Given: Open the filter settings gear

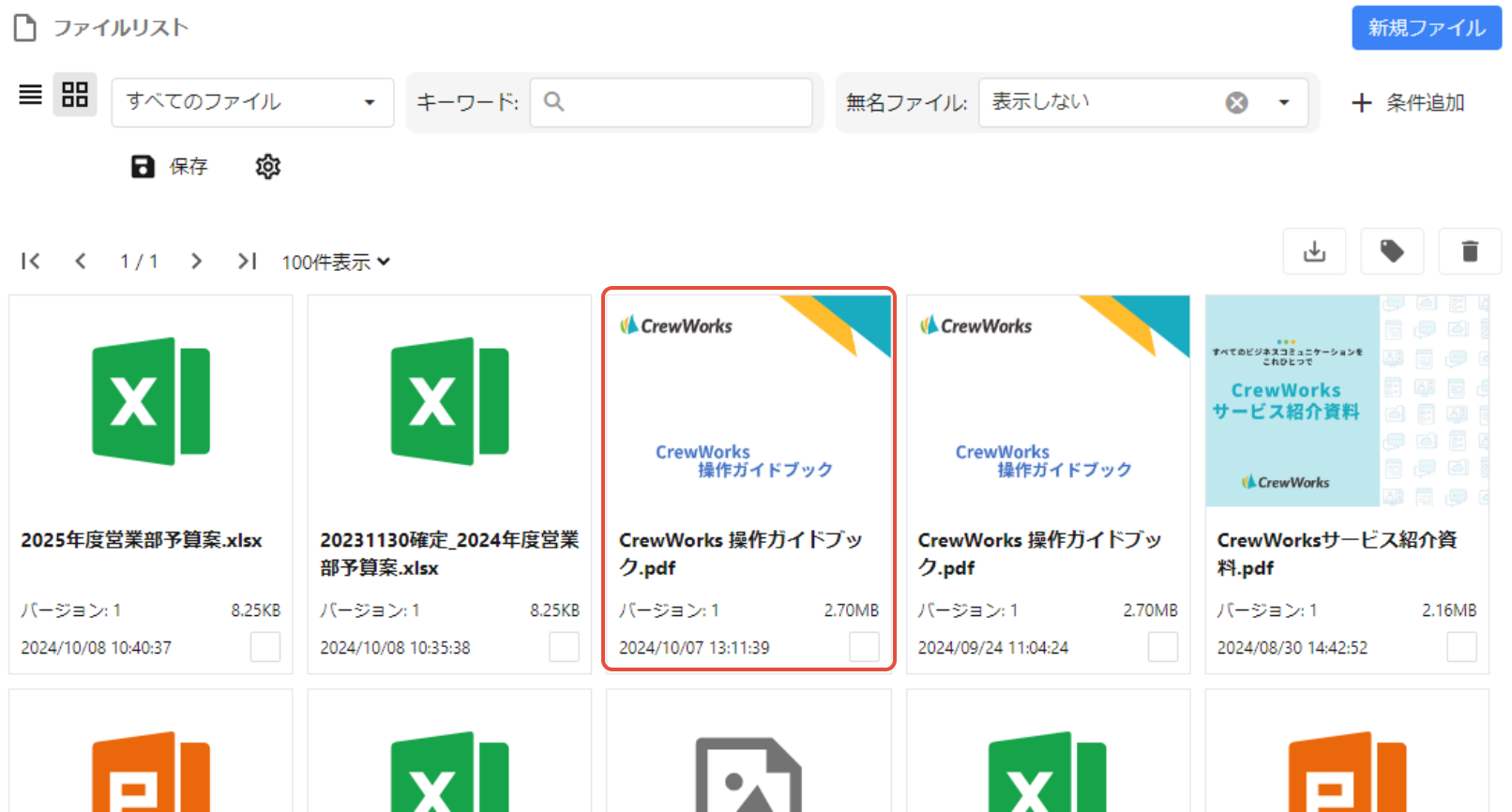Looking at the screenshot, I should pos(268,167).
